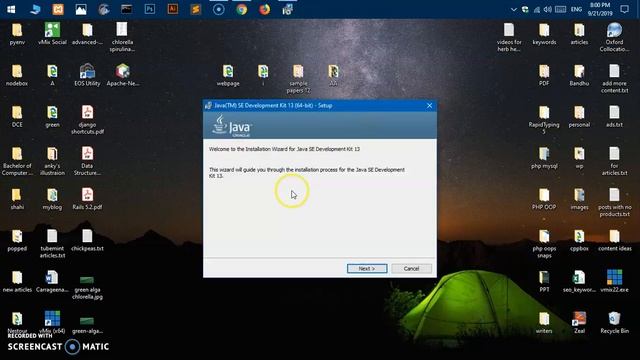640x360 pixels.
Task: Select the Zeal desktop shortcut
Action: pos(579,322)
